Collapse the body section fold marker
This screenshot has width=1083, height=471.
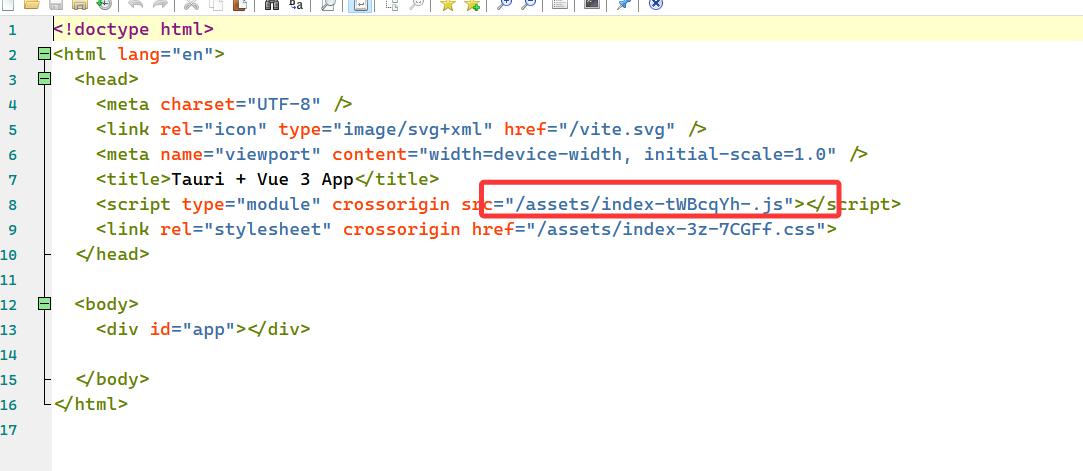[x=43, y=304]
